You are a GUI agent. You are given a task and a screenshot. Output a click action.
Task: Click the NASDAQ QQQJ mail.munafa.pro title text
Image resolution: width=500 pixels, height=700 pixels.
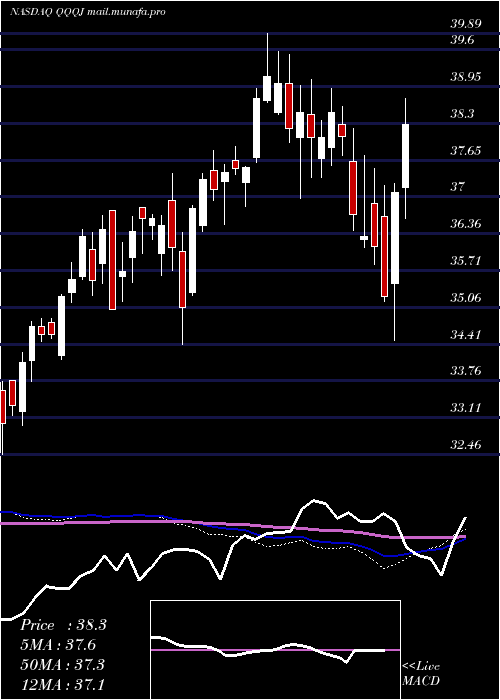coord(88,12)
